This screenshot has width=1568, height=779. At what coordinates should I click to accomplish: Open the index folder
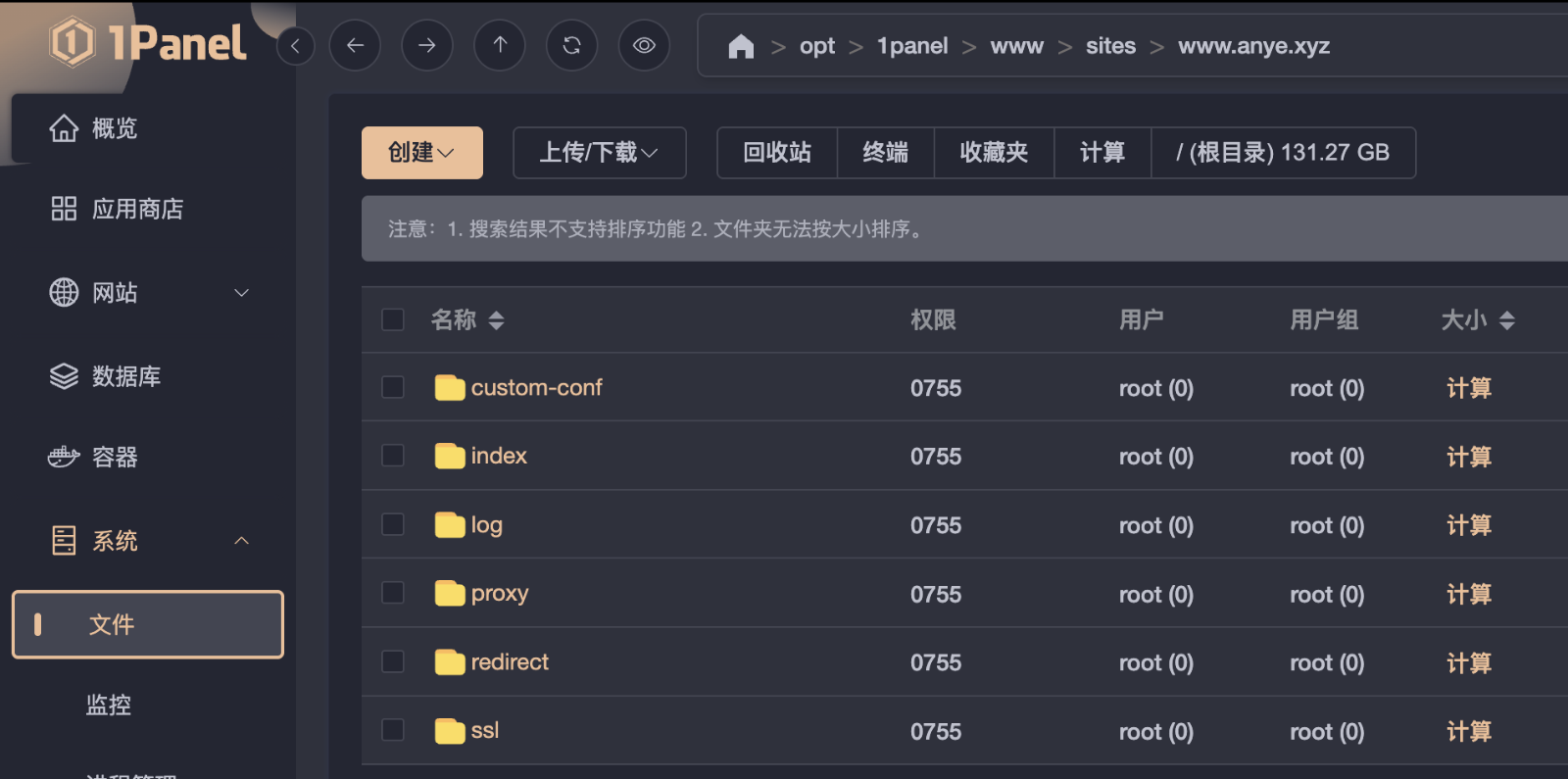499,456
